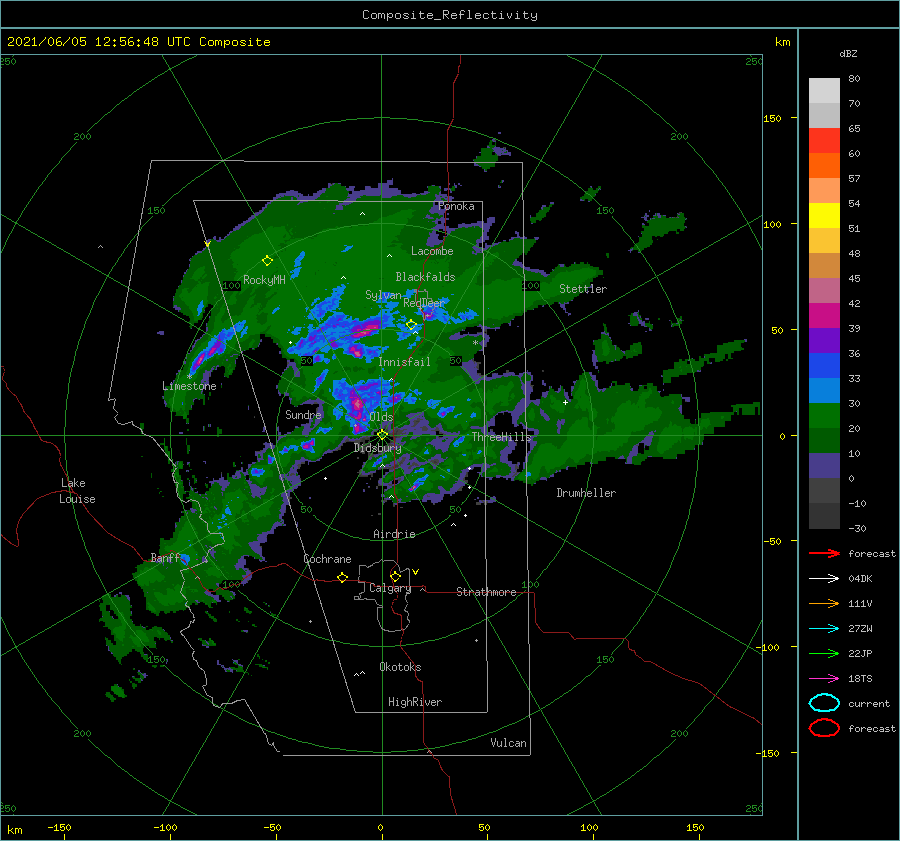Click the Calgary city label
Viewport: 900px width, 841px height.
coord(390,588)
